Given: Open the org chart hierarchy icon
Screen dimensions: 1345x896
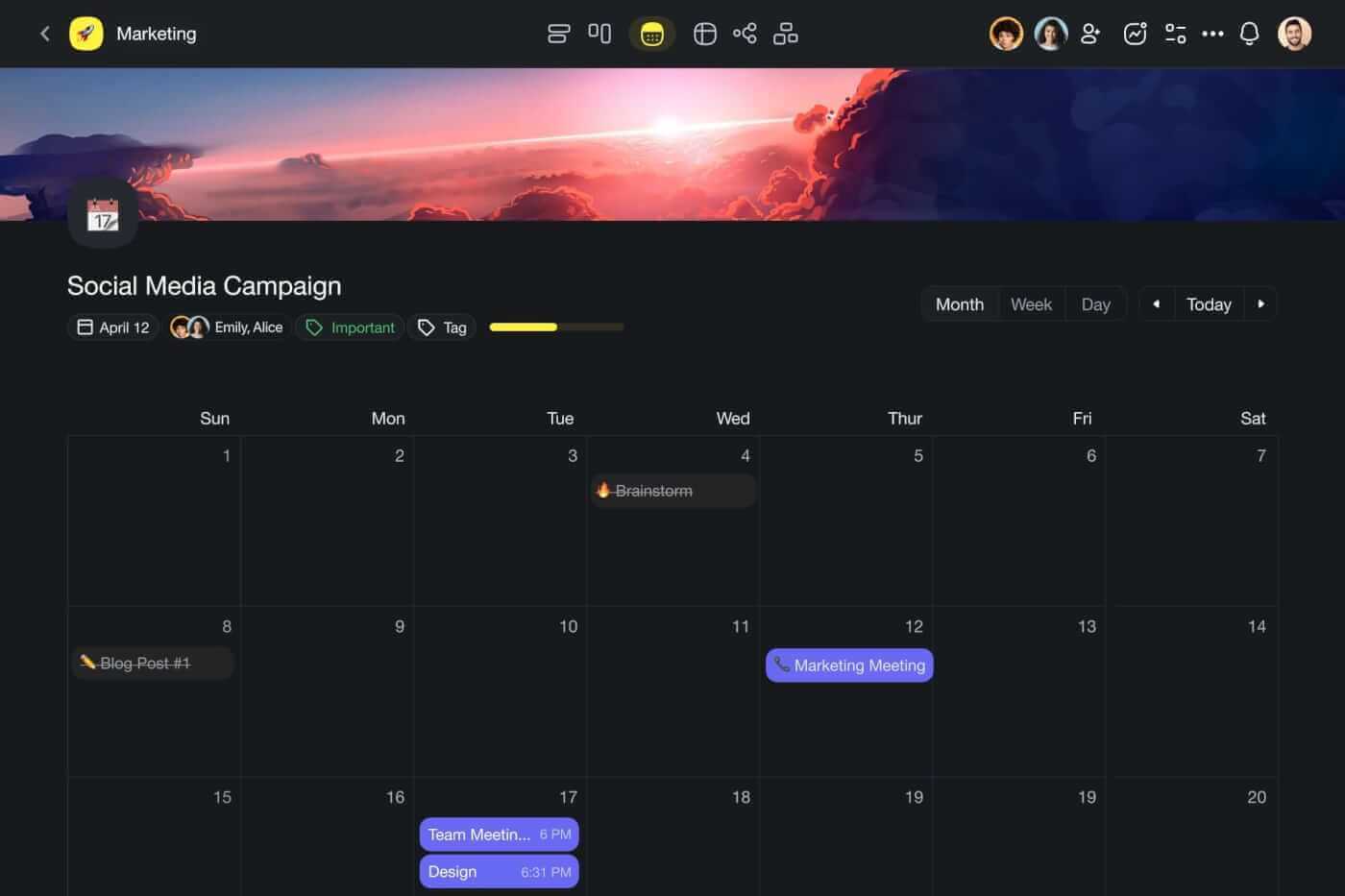Looking at the screenshot, I should tap(785, 34).
